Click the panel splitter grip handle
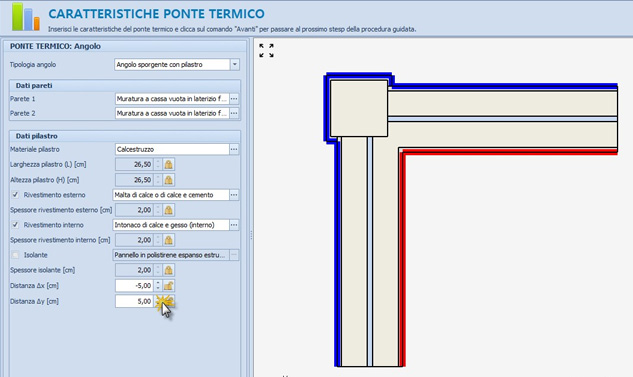Image resolution: width=633 pixels, height=377 pixels. 251,235
